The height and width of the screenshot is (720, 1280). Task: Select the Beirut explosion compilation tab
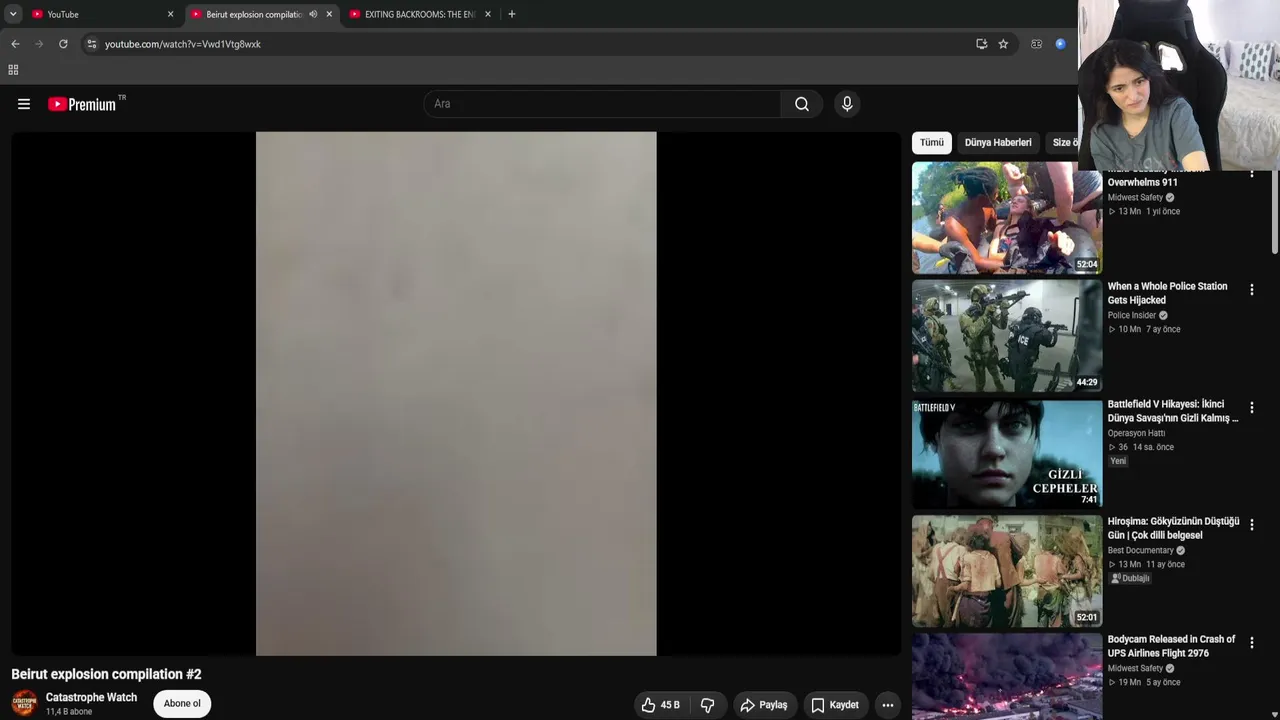click(262, 14)
